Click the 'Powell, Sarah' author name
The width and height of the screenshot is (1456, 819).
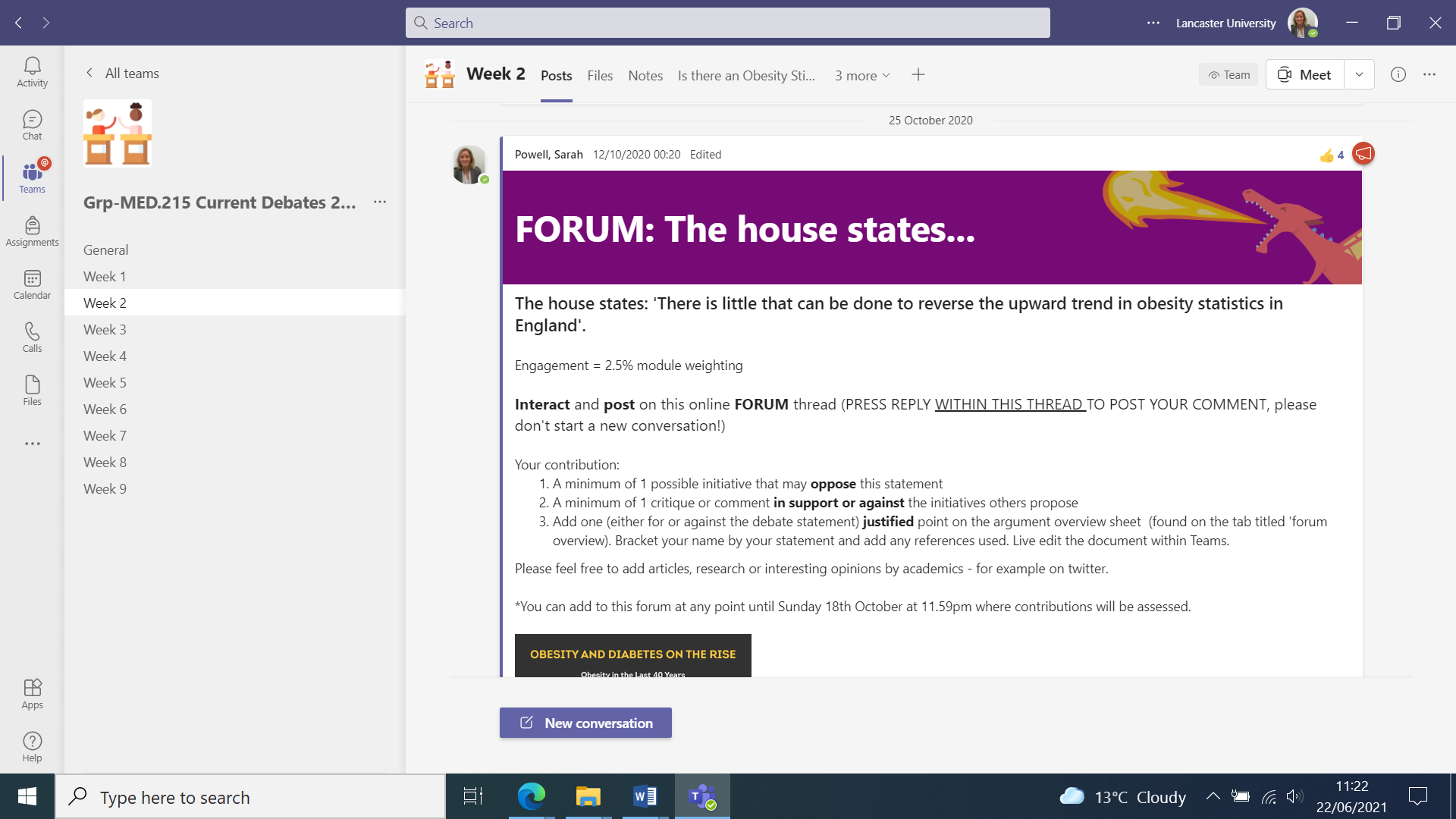548,154
